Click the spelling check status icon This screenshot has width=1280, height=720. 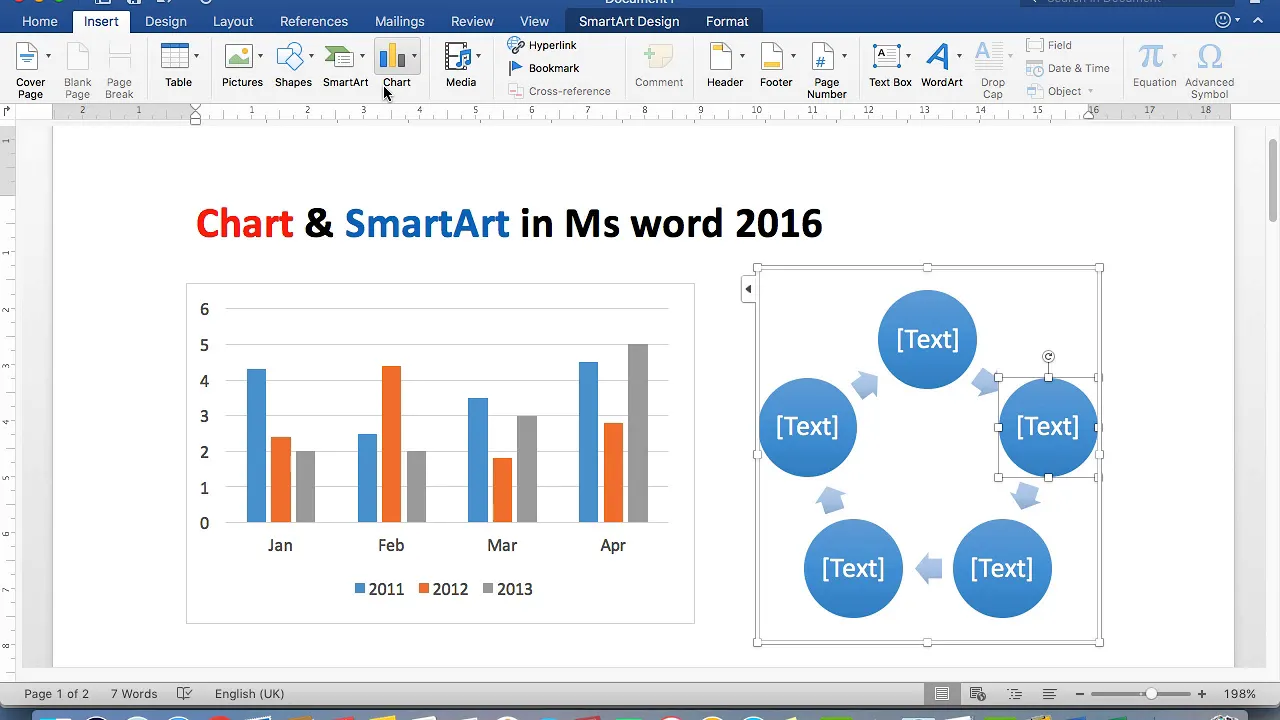click(184, 694)
